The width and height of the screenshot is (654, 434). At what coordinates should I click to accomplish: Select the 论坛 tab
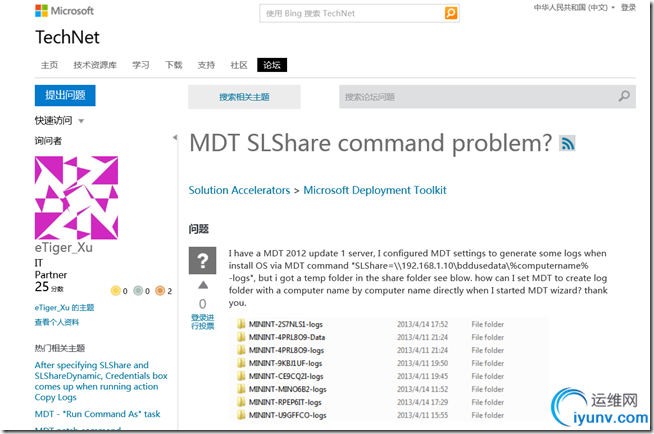[272, 65]
